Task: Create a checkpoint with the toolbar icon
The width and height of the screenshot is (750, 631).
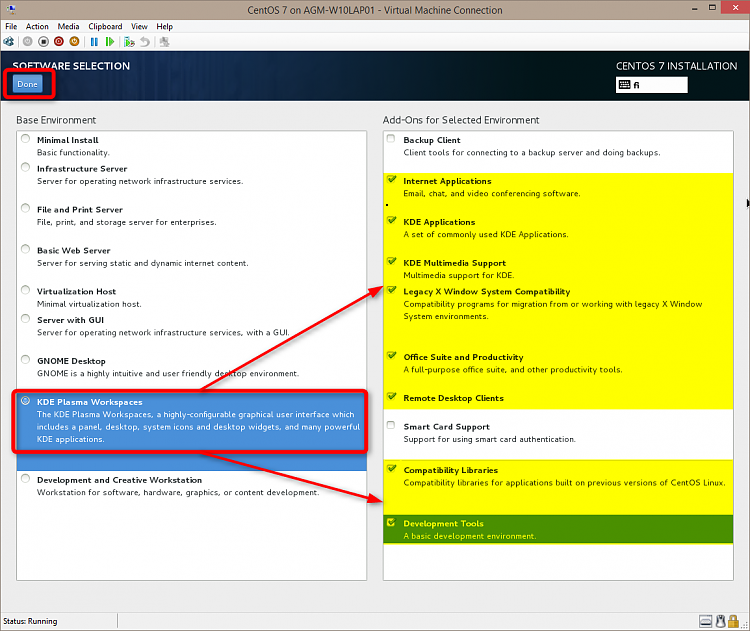Action: [129, 42]
